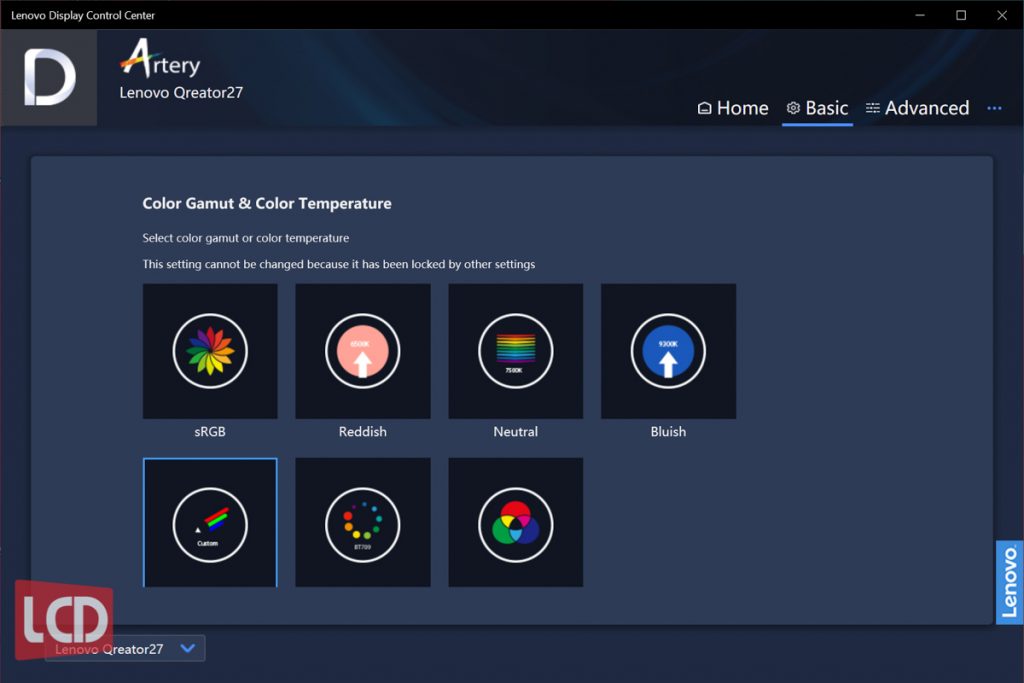This screenshot has width=1024, height=683.
Task: Close the Lenovo Display Control Center window
Action: [1002, 15]
